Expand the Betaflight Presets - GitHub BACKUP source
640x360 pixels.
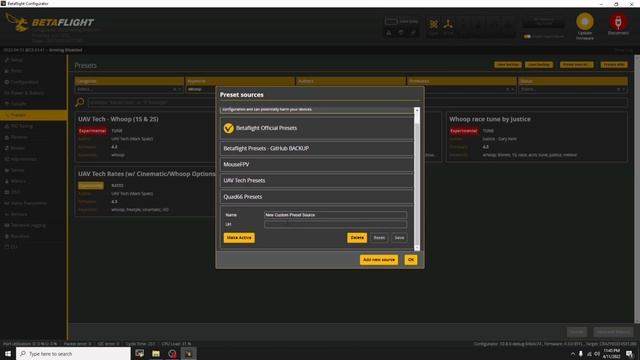(317, 148)
